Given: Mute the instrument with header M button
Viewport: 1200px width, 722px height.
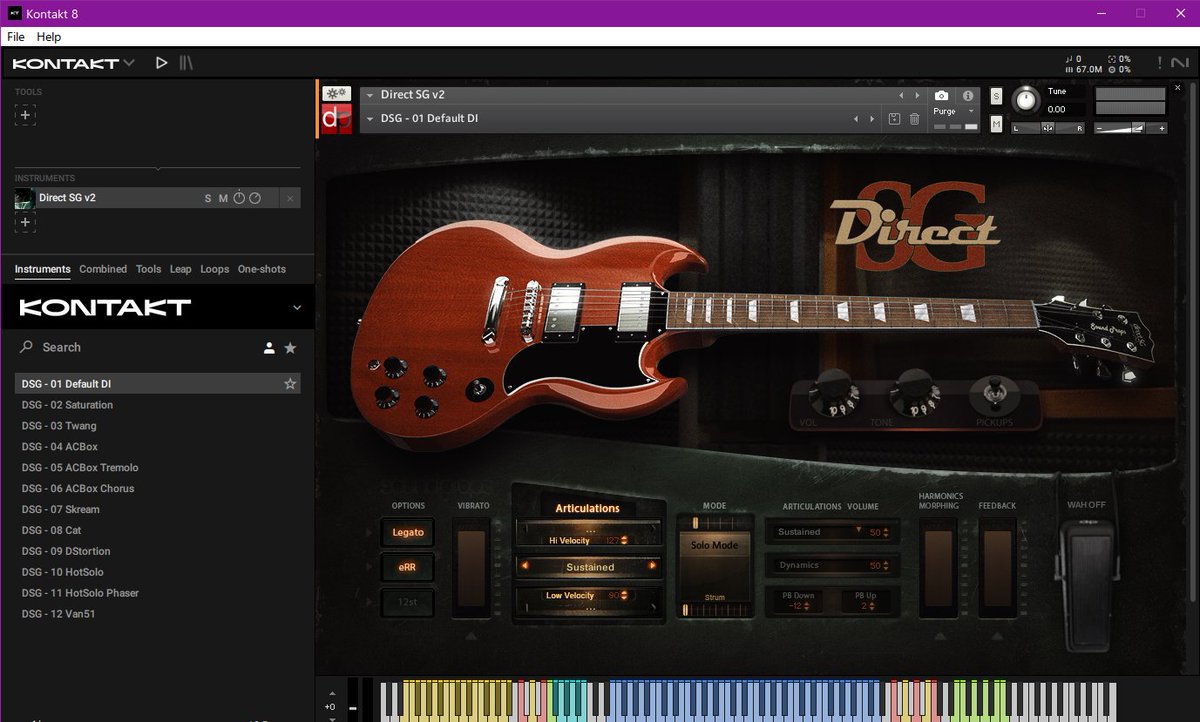Looking at the screenshot, I should [x=996, y=123].
